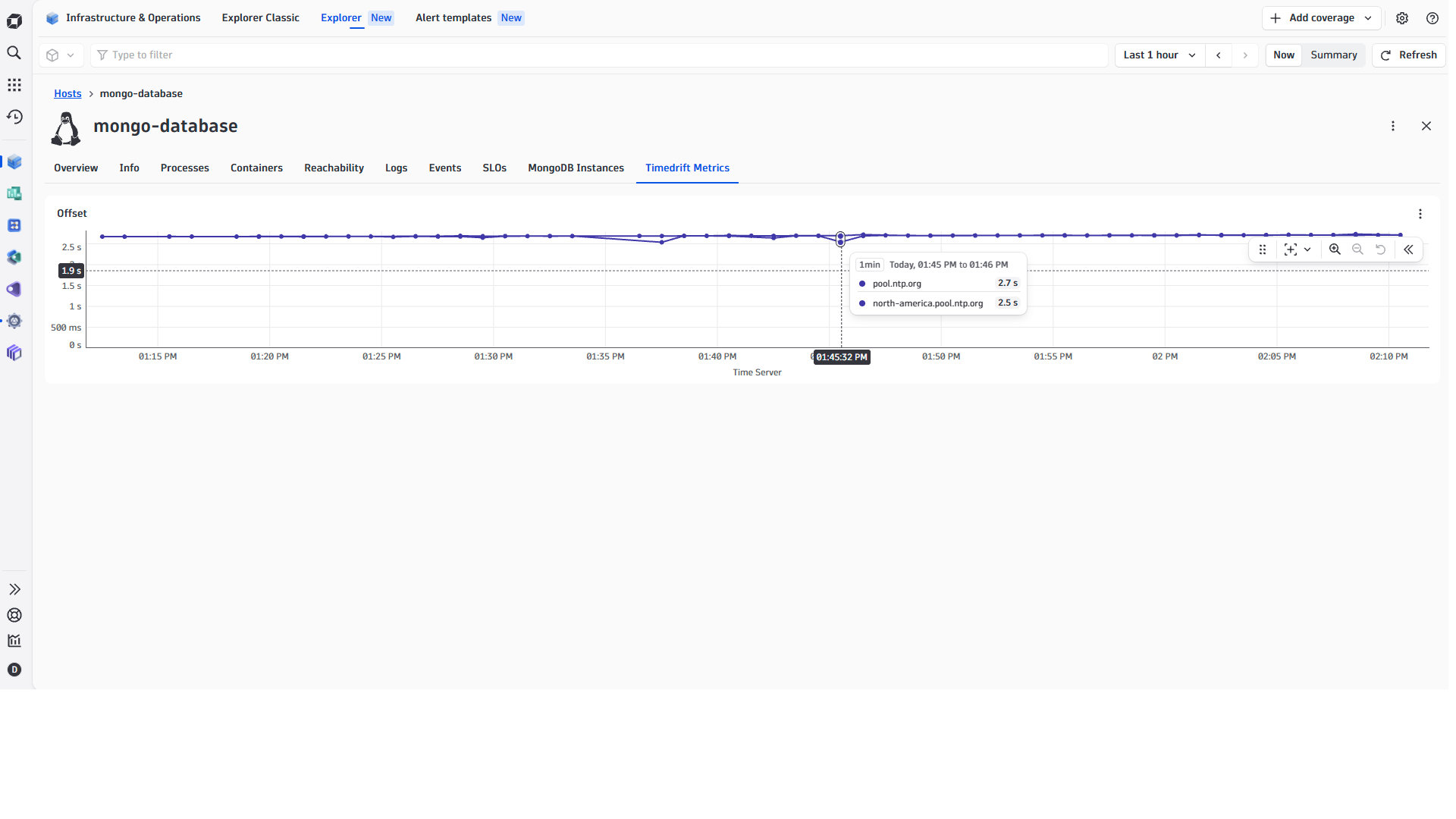This screenshot has width=1456, height=819.
Task: Select the Now toggle option
Action: (1284, 55)
